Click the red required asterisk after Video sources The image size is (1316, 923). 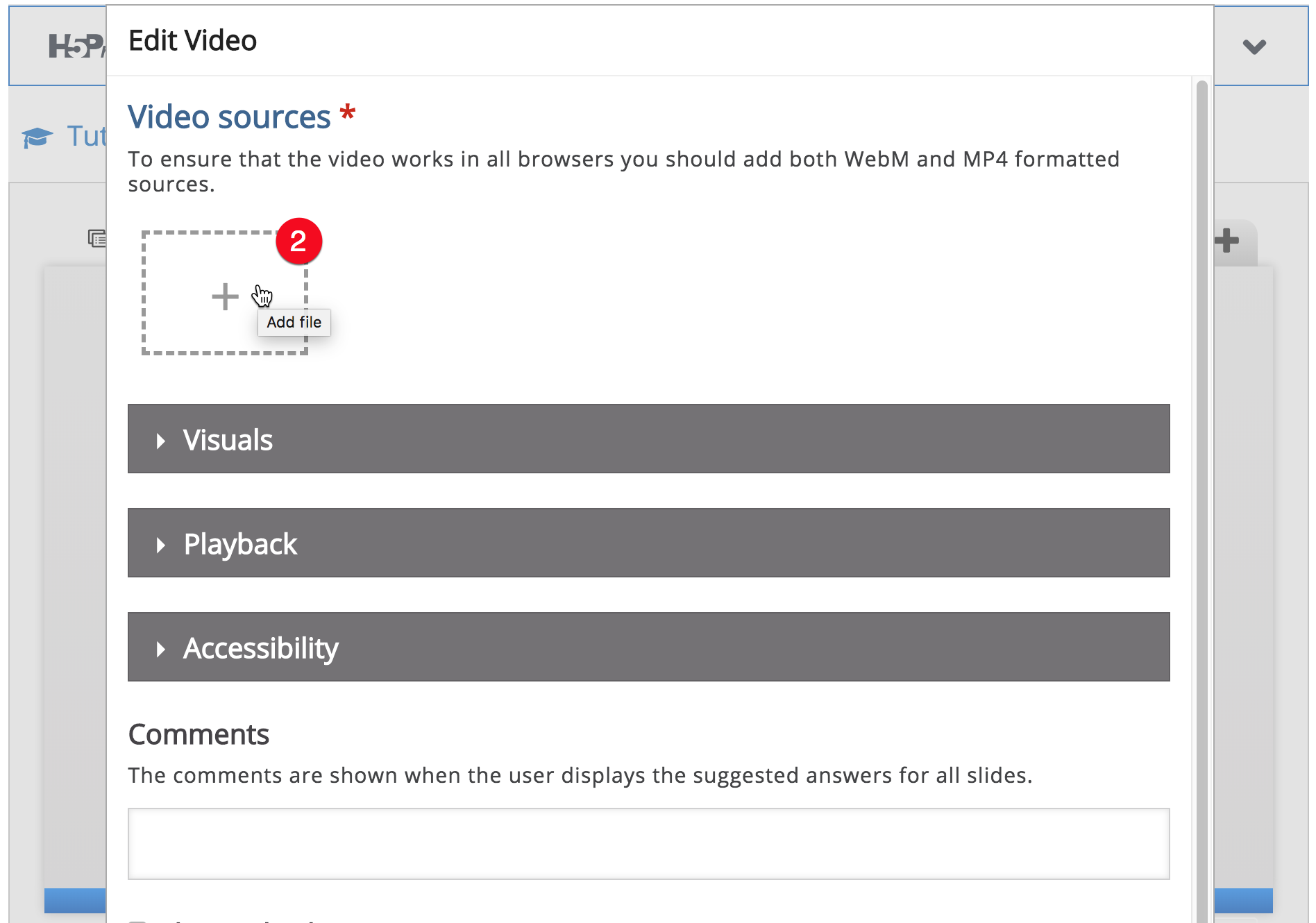[x=348, y=113]
